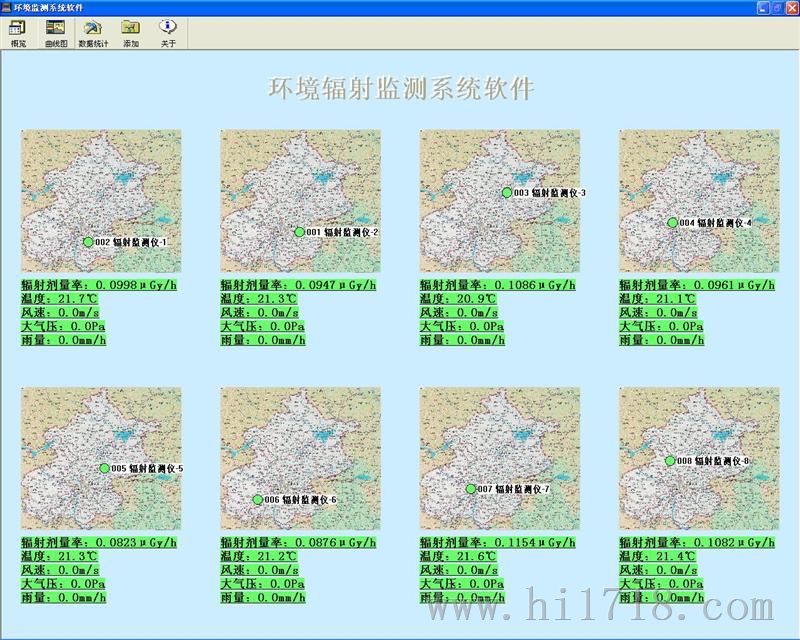Click green marker 001 辐射监测仪-2
Viewport: 800px width, 640px height.
pos(300,232)
